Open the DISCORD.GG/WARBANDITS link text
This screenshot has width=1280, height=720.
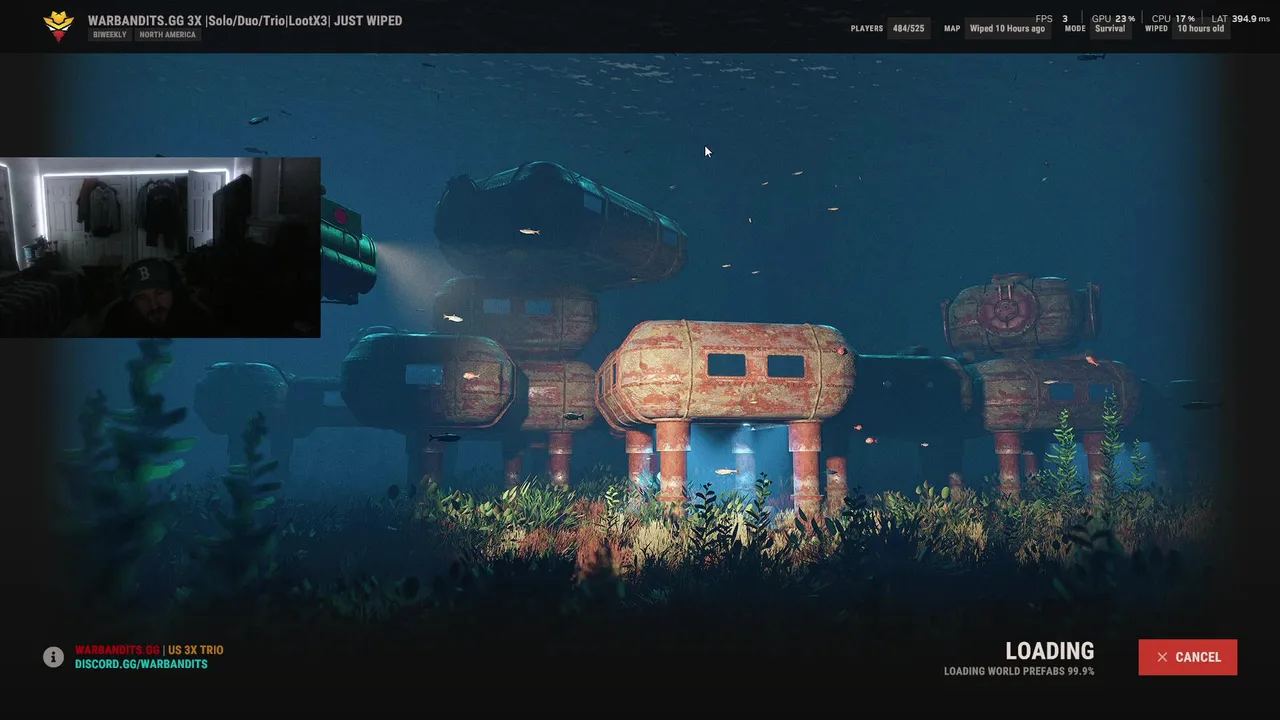[141, 664]
